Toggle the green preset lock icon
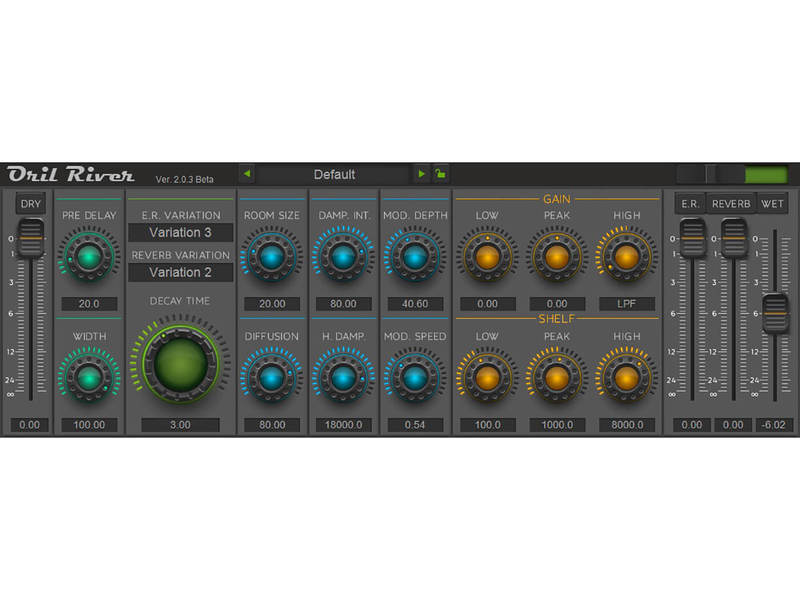800x600 pixels. pos(440,174)
